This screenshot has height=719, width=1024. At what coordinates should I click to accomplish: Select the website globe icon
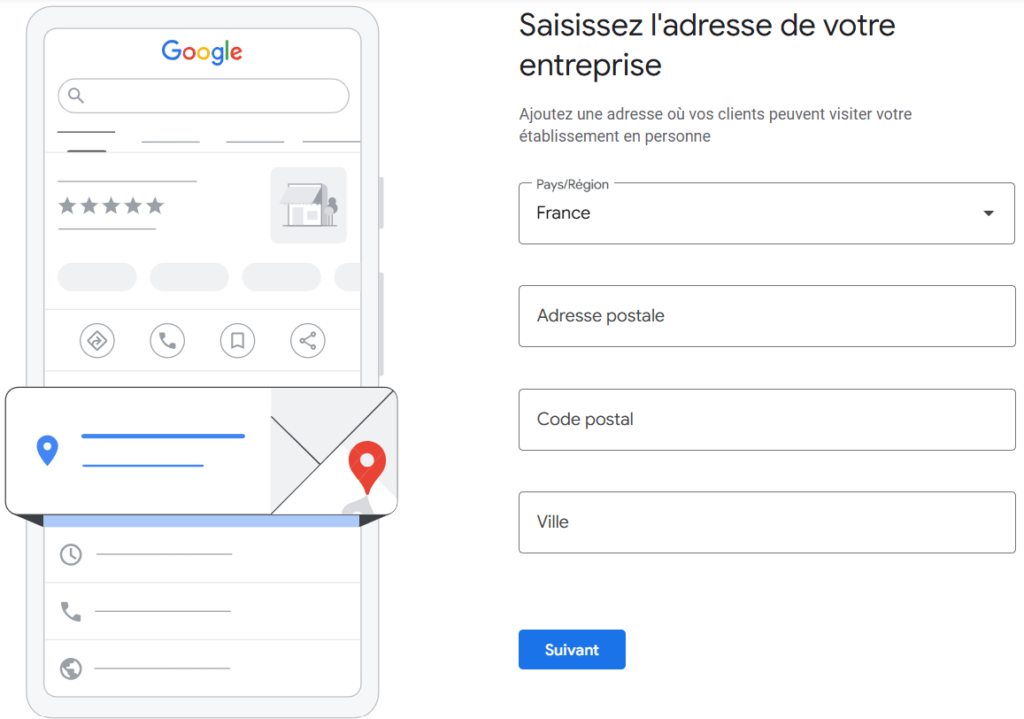pos(70,668)
